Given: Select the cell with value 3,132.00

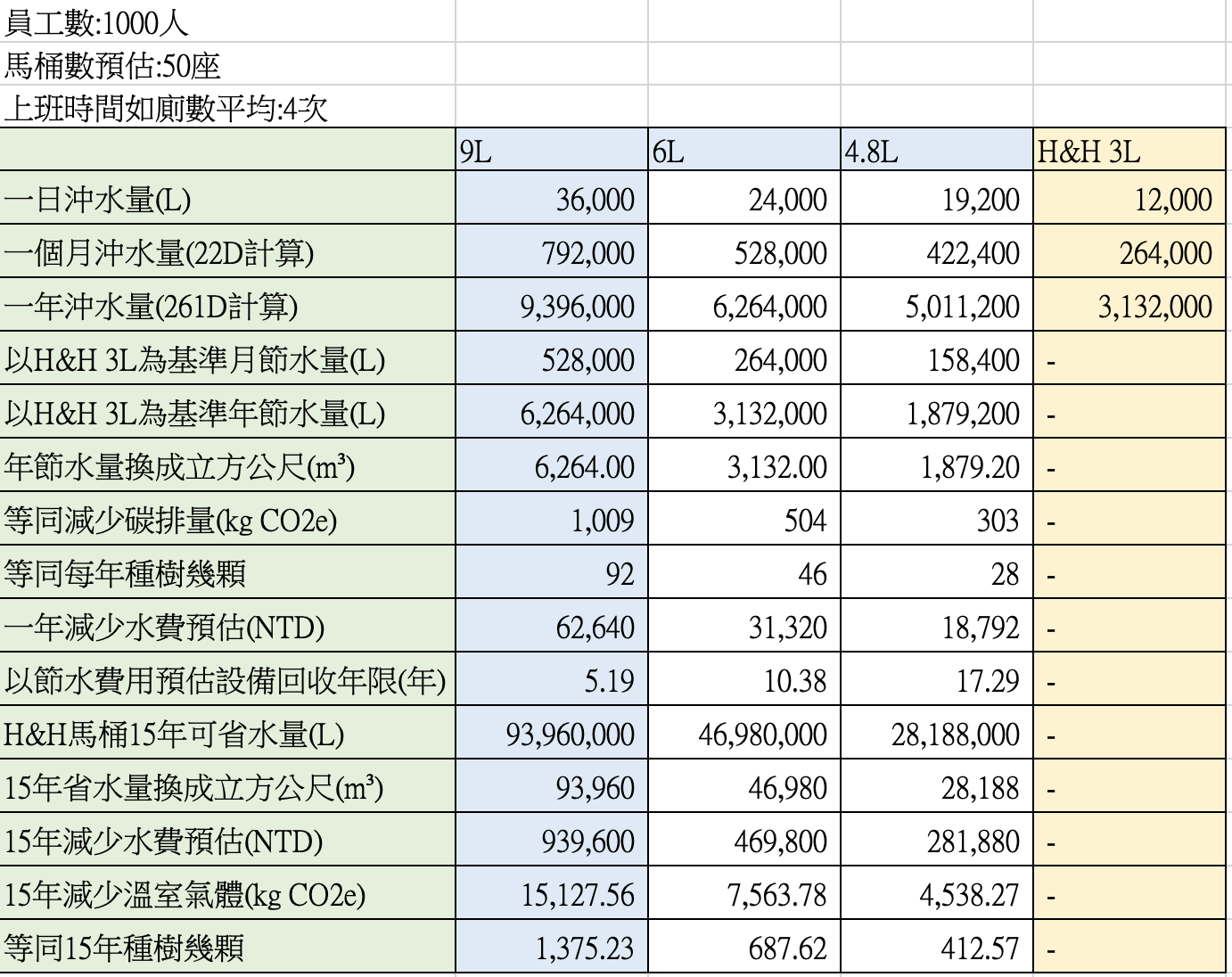Looking at the screenshot, I should [x=744, y=465].
